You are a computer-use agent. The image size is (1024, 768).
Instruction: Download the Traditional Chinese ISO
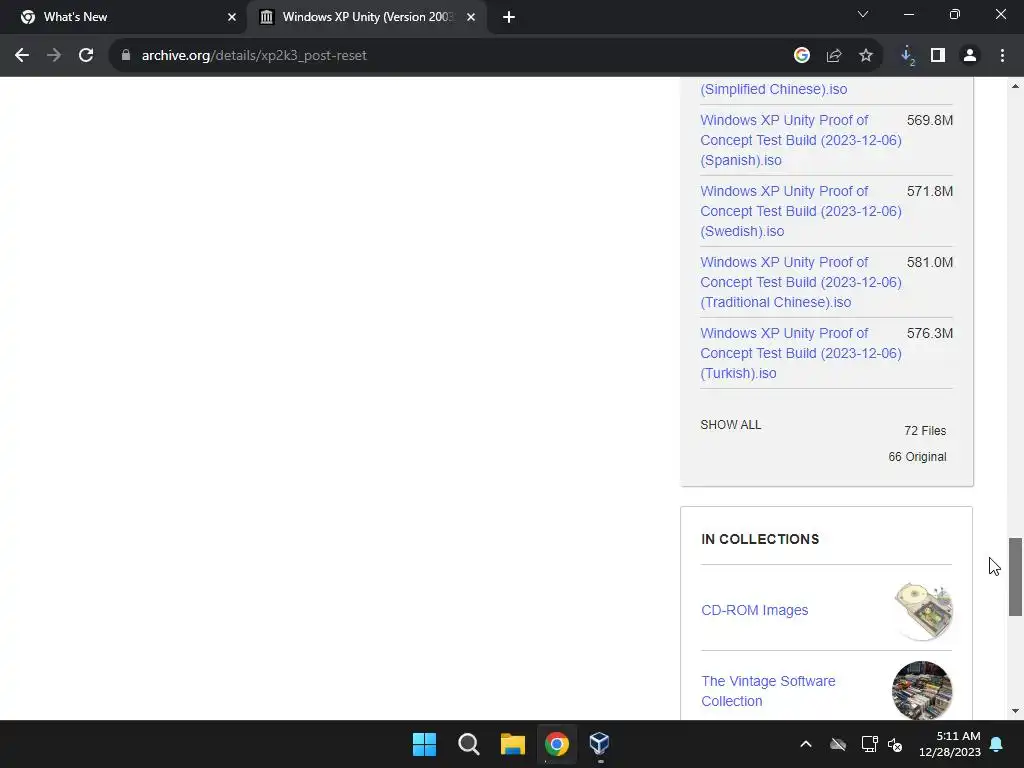(801, 282)
